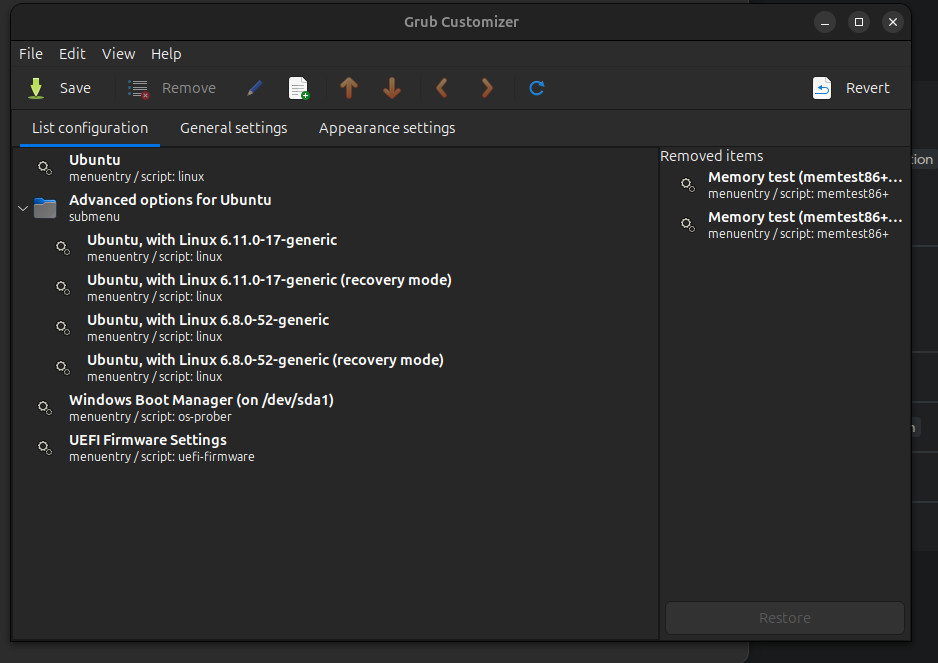Click the 'submenu' subtitle text
Image resolution: width=938 pixels, height=663 pixels.
click(94, 217)
